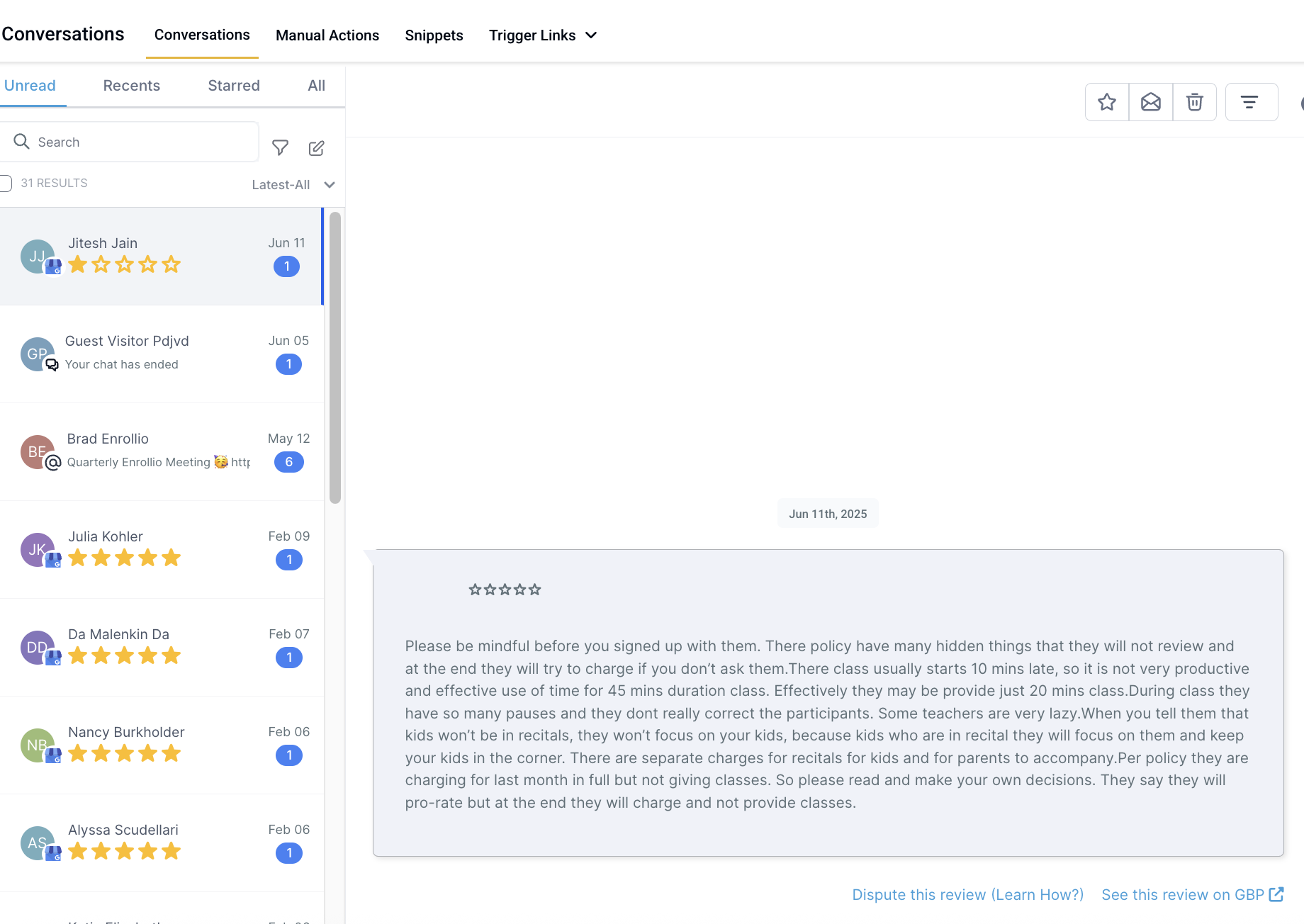Click Jitesh Jain's JJ avatar
Screen dimensions: 1304x924
pos(38,257)
